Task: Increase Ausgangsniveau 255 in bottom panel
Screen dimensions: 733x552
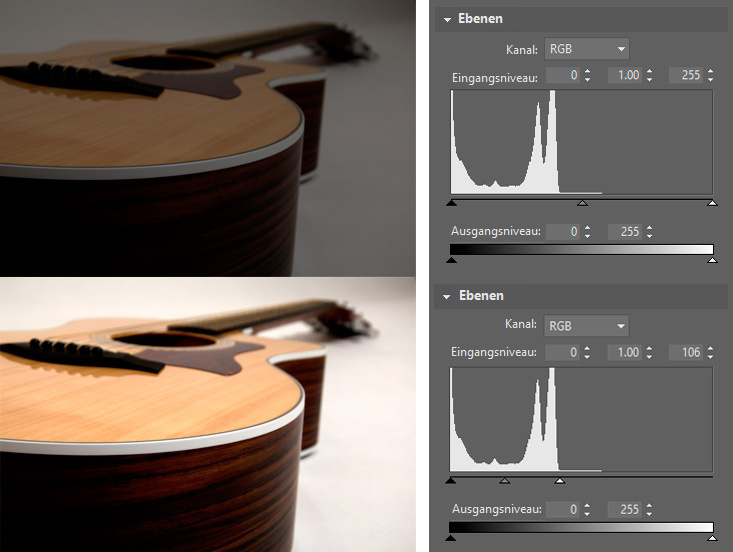Action: click(x=649, y=505)
